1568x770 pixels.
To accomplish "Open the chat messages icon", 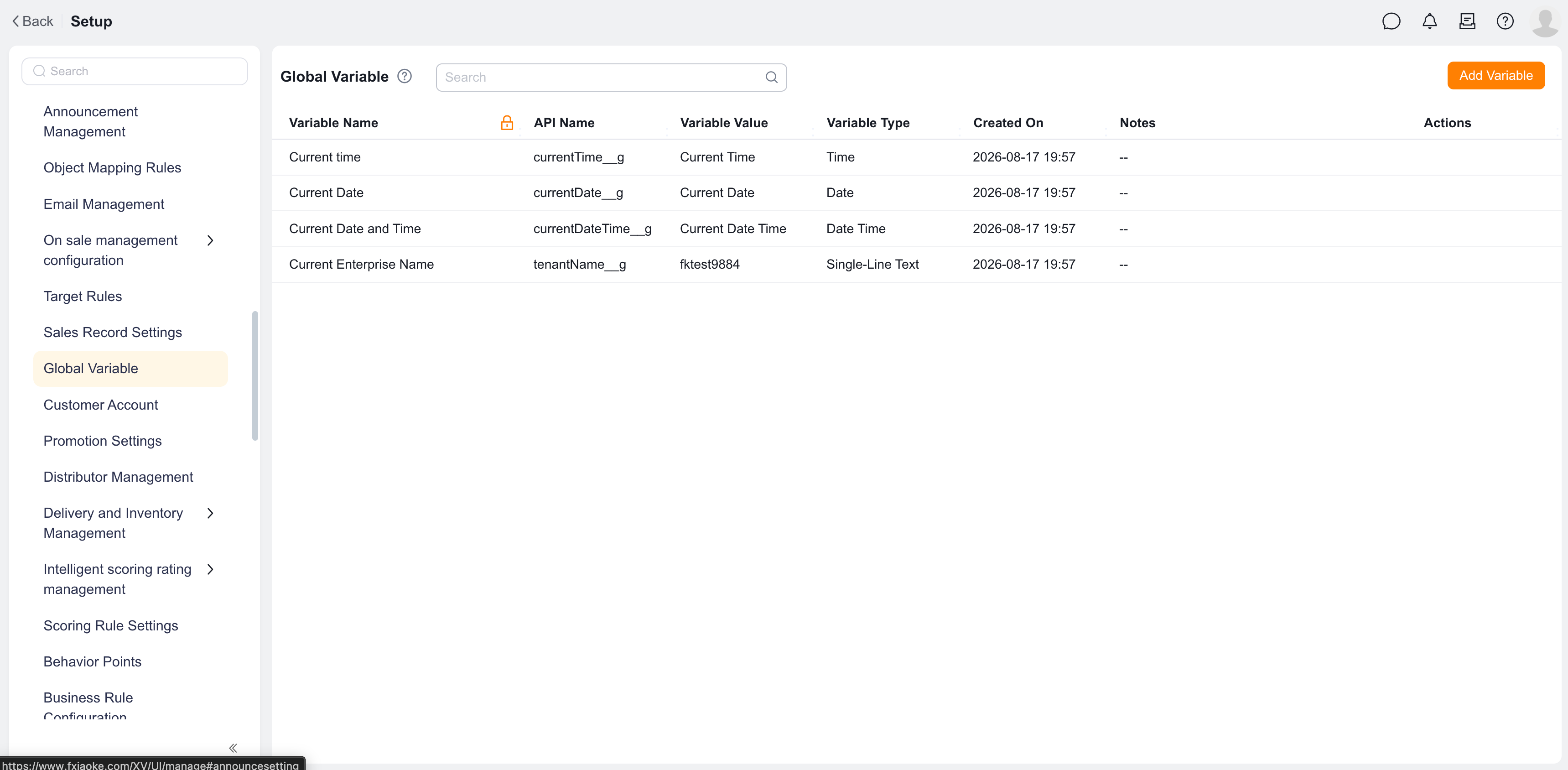I will coord(1391,22).
